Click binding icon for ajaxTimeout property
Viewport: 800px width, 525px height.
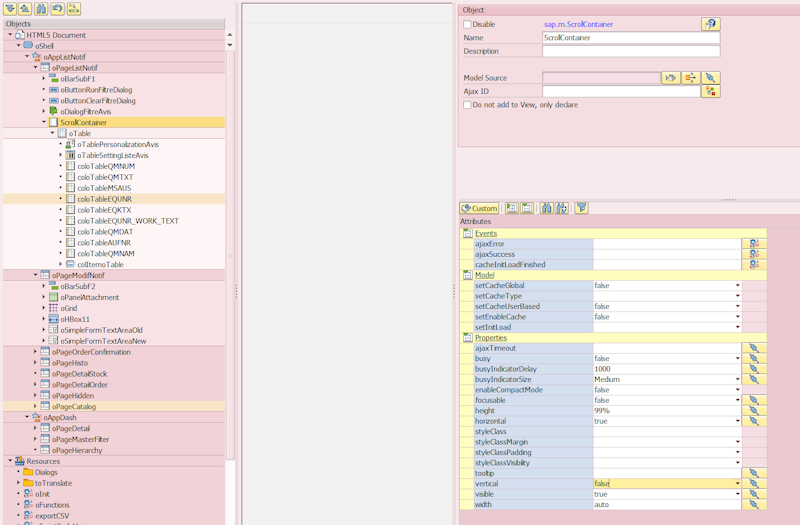click(x=754, y=348)
